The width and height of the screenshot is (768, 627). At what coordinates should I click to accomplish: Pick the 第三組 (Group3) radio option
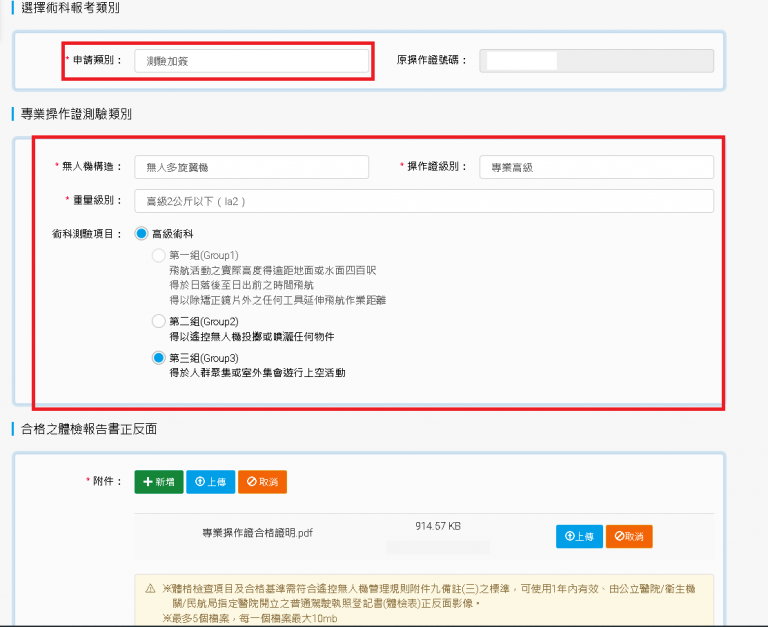pos(158,357)
